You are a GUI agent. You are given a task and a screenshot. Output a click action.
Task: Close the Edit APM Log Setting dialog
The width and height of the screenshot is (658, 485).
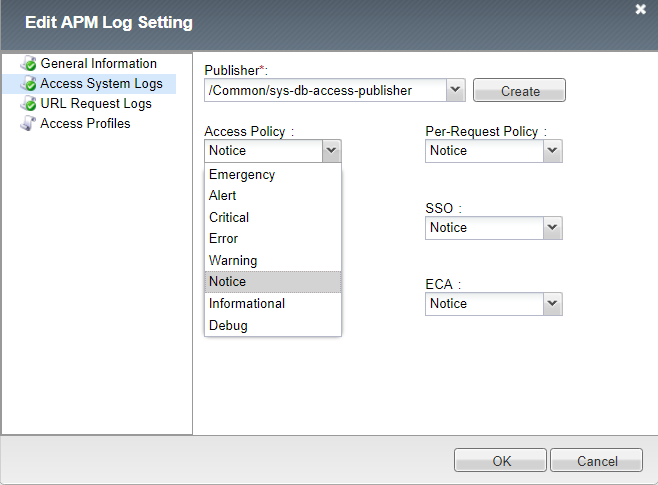640,9
